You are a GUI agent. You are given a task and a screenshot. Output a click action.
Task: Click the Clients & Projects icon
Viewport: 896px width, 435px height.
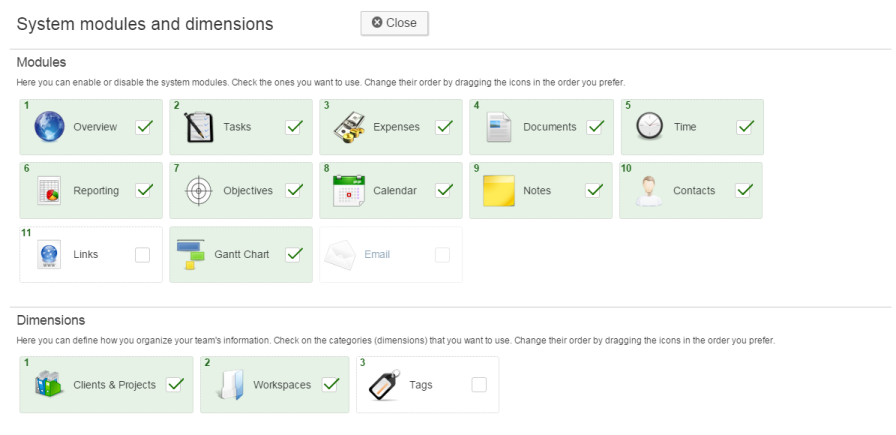click(49, 385)
